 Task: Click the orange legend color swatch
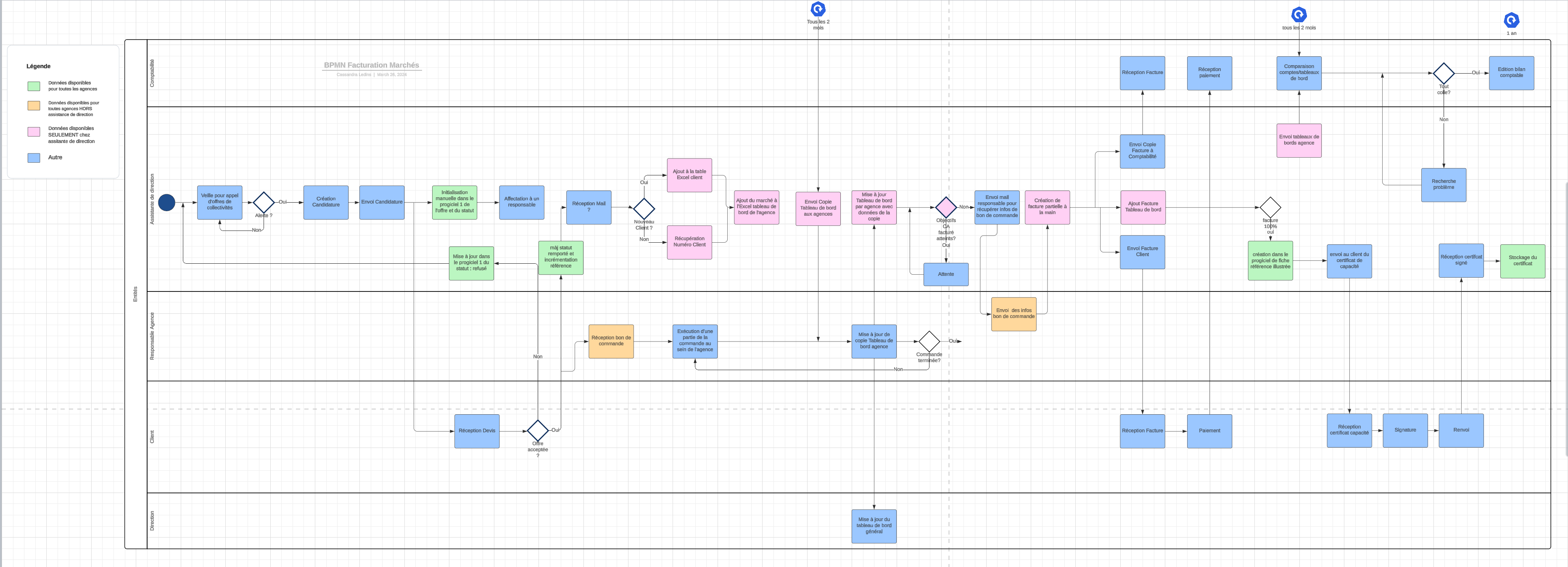(x=34, y=106)
